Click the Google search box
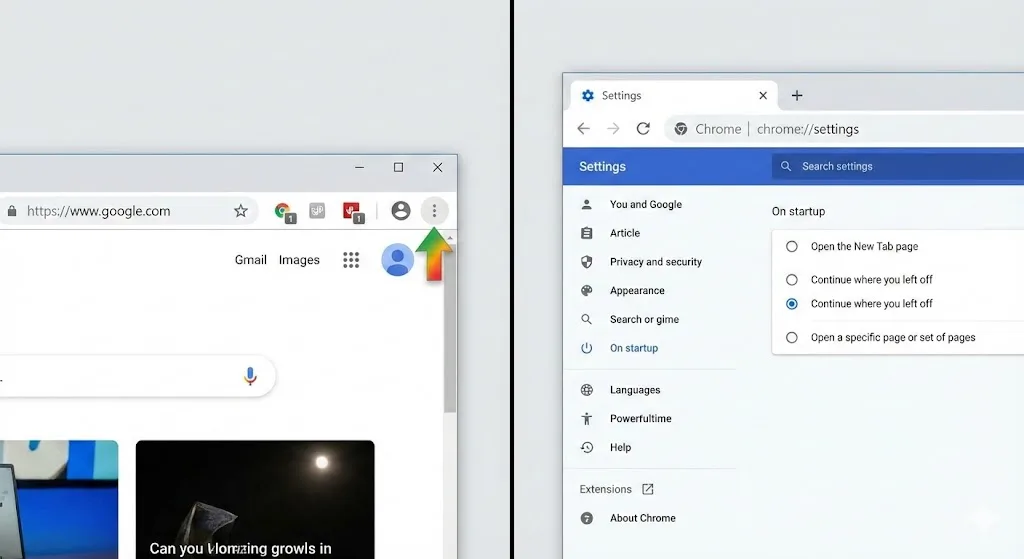Screen dimensions: 1024x559 tap(137, 376)
